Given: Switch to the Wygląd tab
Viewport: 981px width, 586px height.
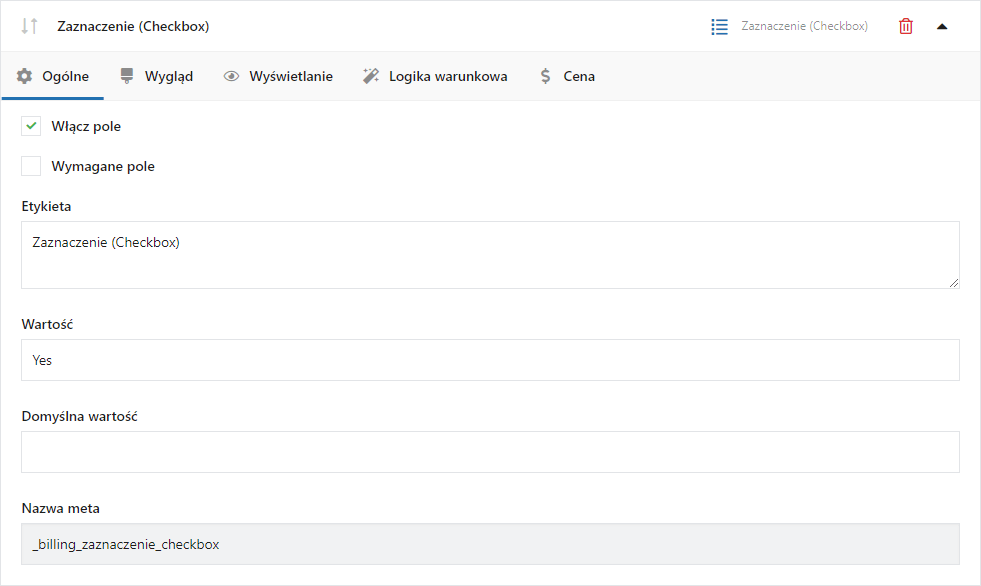Looking at the screenshot, I should tap(156, 76).
